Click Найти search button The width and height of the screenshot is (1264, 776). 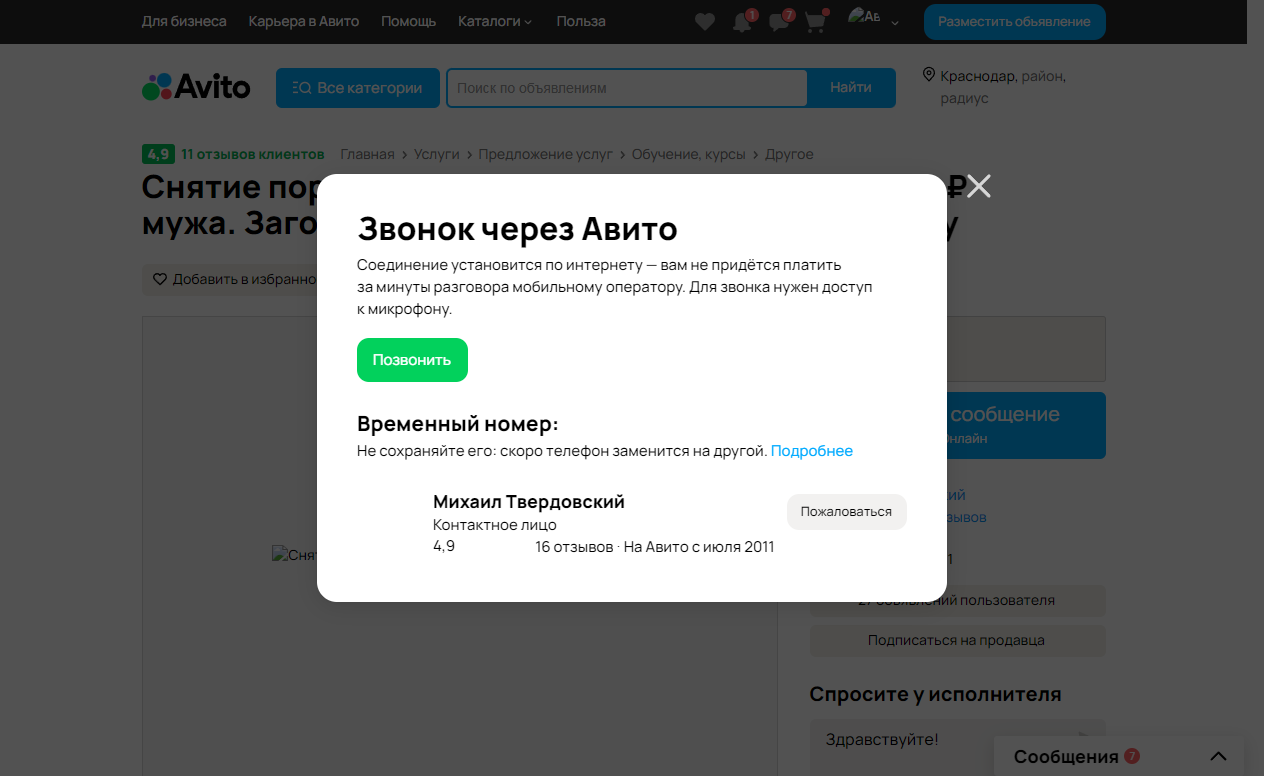pos(851,88)
